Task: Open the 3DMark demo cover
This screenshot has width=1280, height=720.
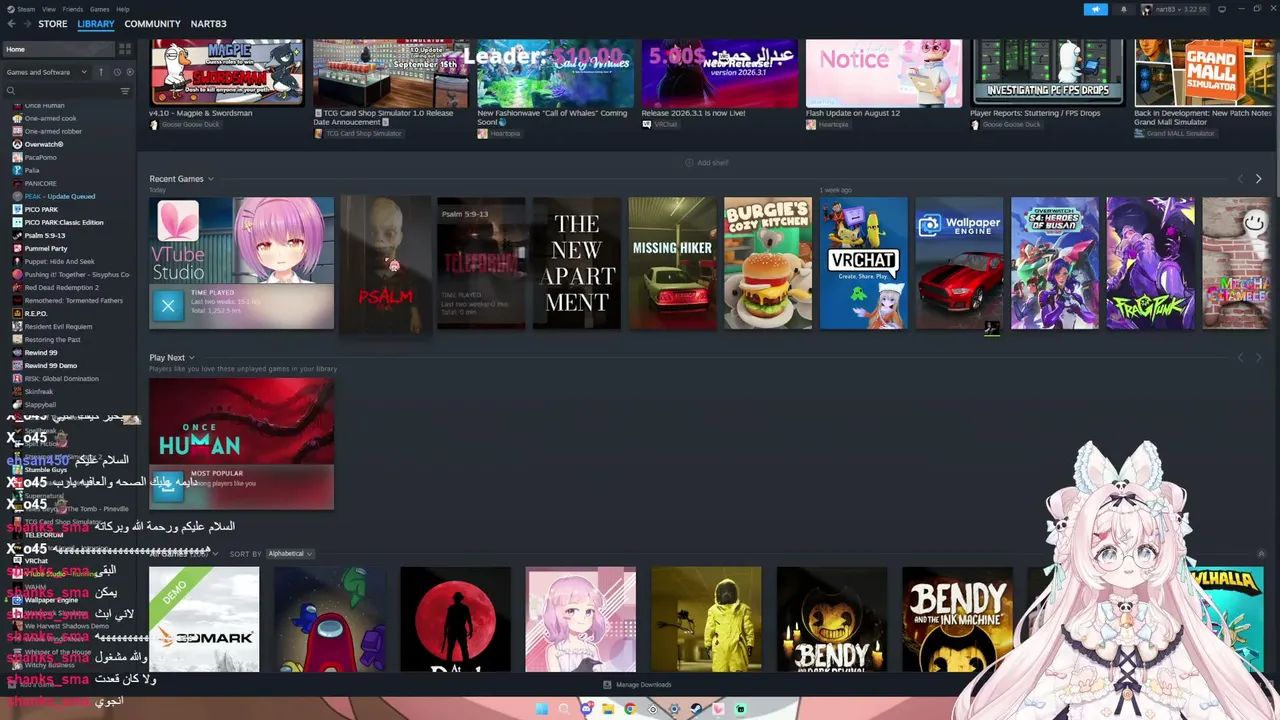Action: [x=204, y=619]
